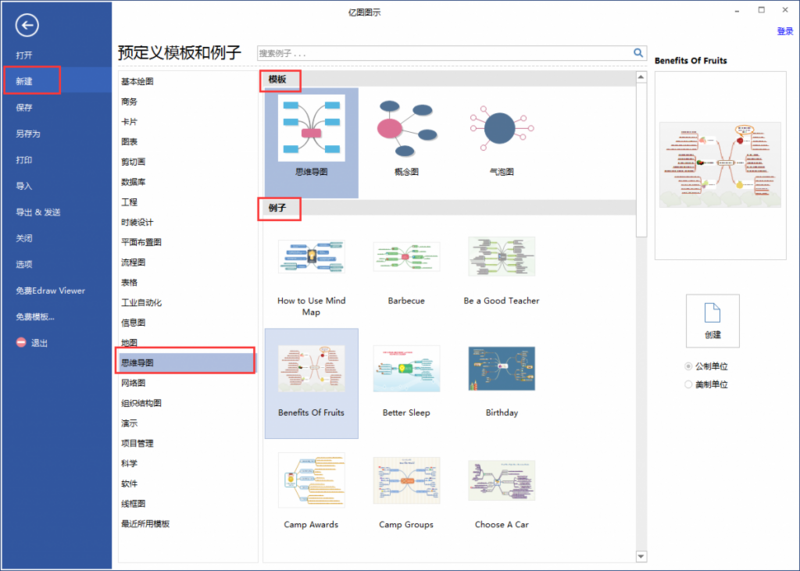The height and width of the screenshot is (571, 800).
Task: Select the 商务 category
Action: click(129, 102)
